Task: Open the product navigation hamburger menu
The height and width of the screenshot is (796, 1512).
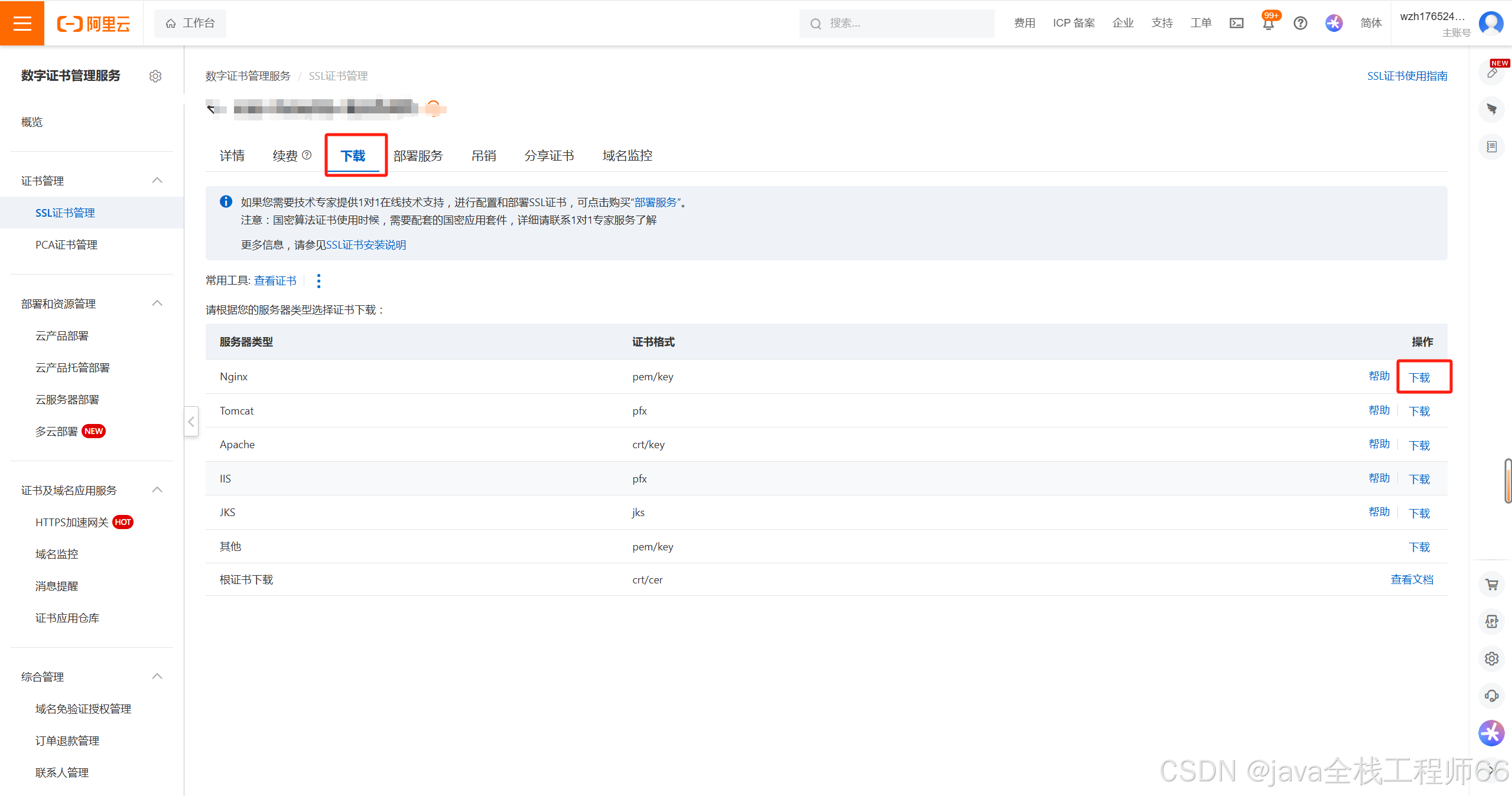Action: [x=22, y=23]
